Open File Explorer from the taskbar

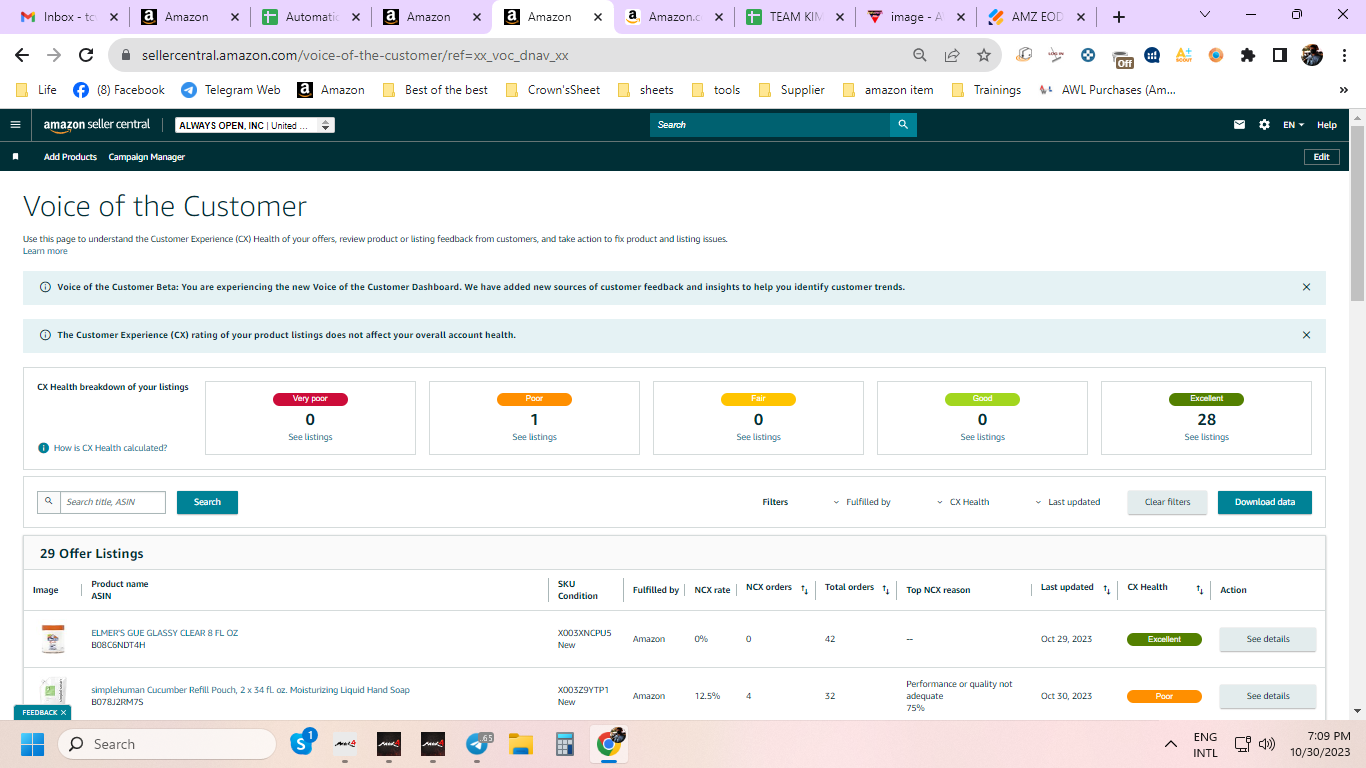click(x=521, y=744)
